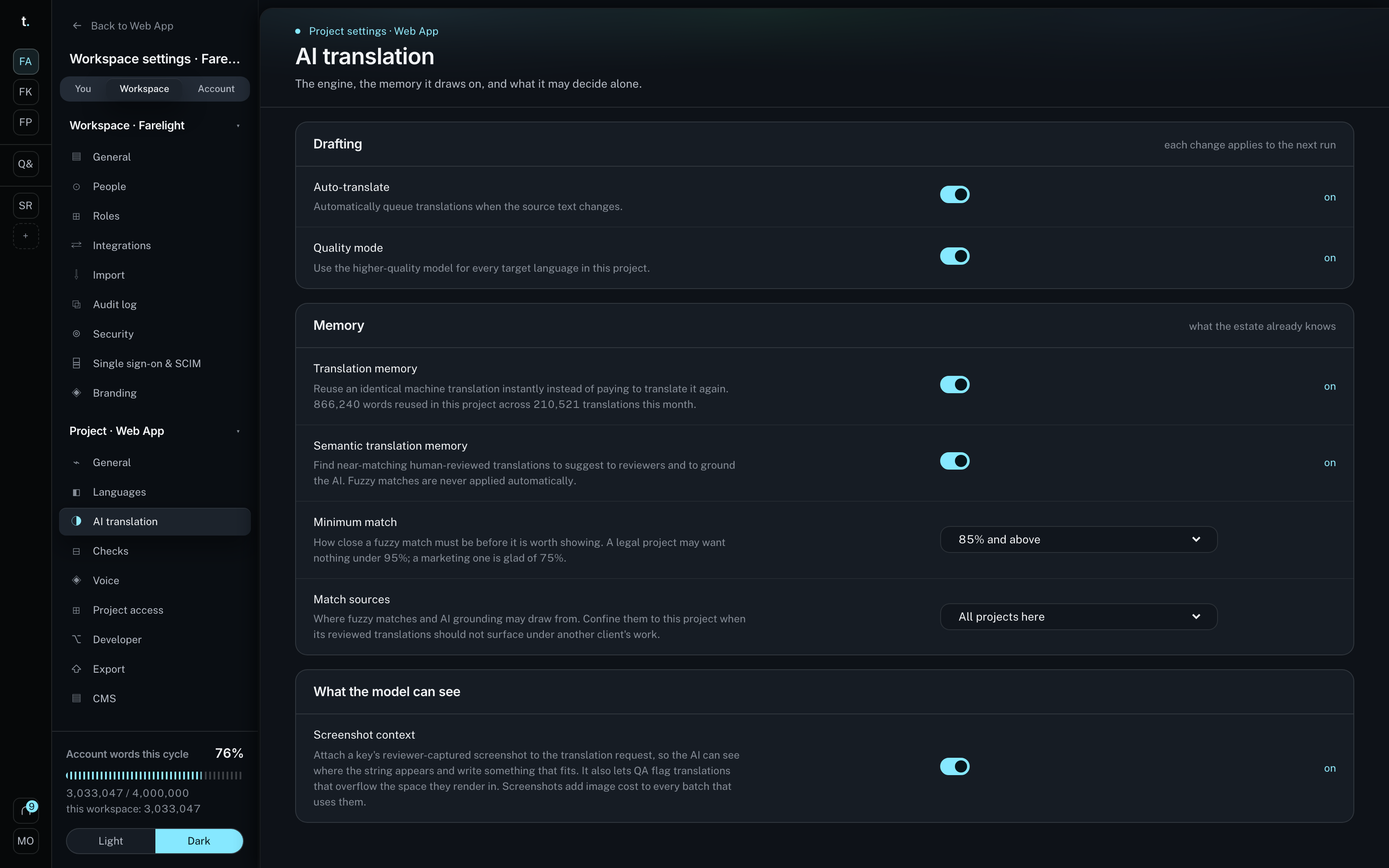Toggle Semantic translation memory switch
Image resolution: width=1389 pixels, height=868 pixels.
(955, 461)
